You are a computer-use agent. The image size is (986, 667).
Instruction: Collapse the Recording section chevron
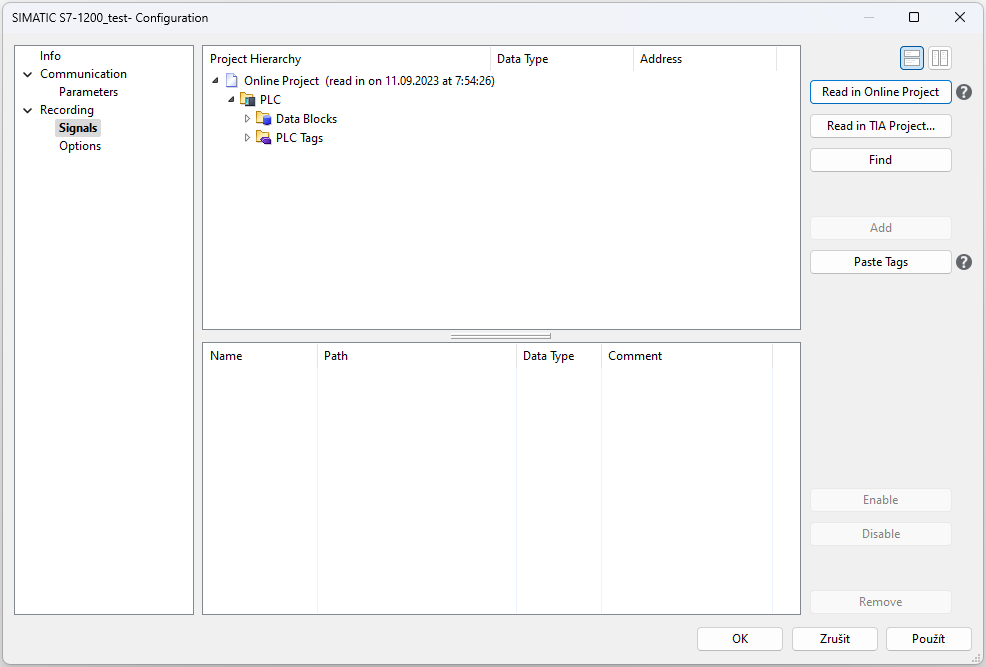pyautogui.click(x=28, y=110)
